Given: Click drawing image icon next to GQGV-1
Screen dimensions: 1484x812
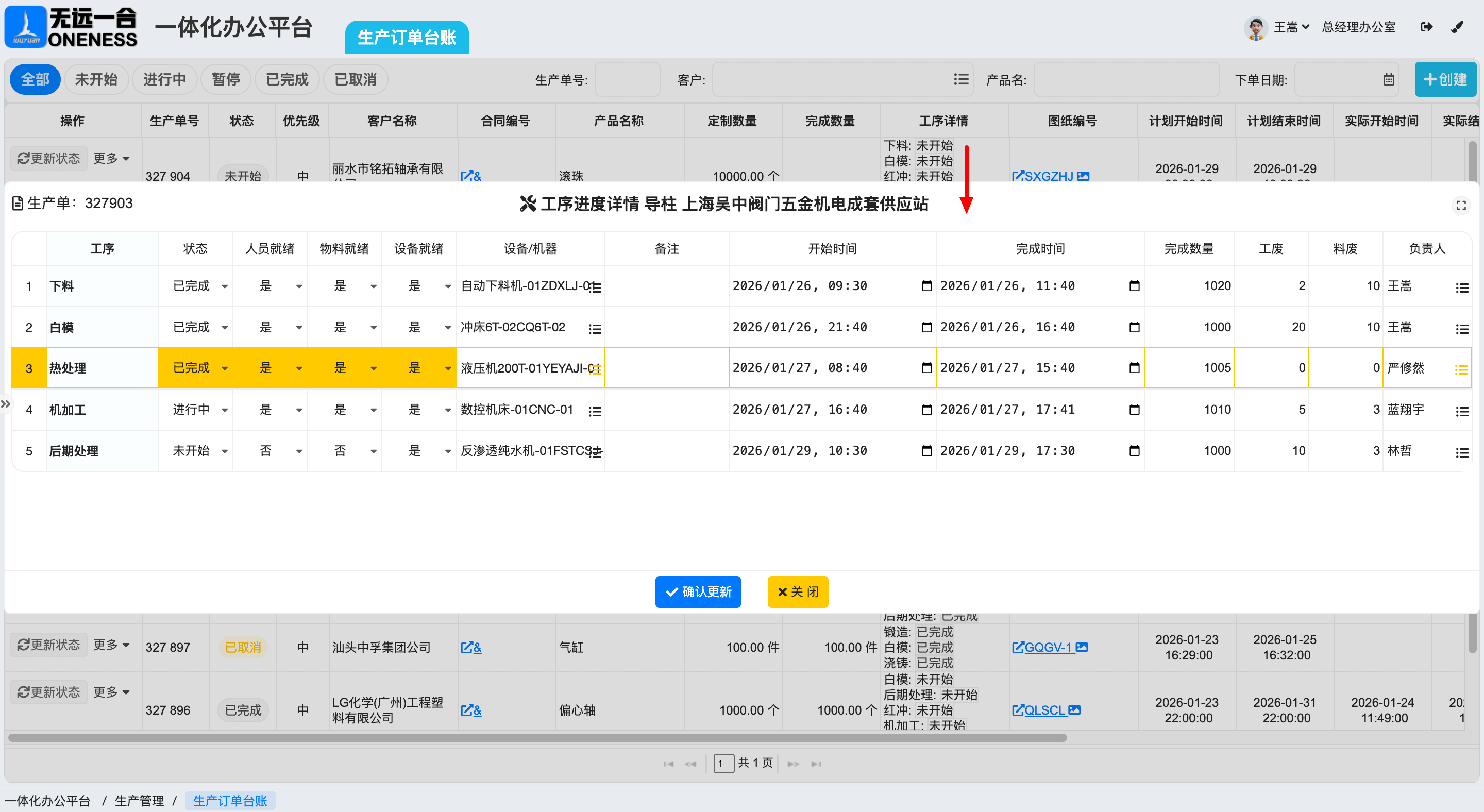Looking at the screenshot, I should (1082, 647).
